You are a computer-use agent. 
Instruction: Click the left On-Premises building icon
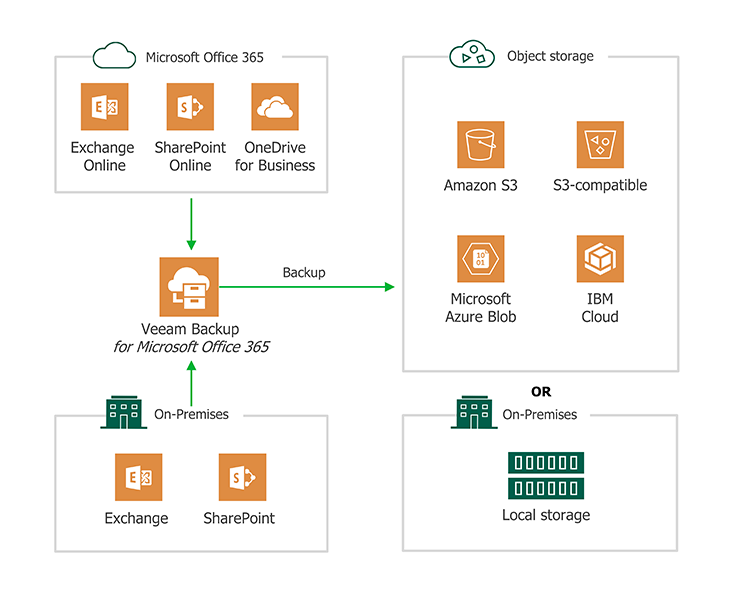click(123, 413)
